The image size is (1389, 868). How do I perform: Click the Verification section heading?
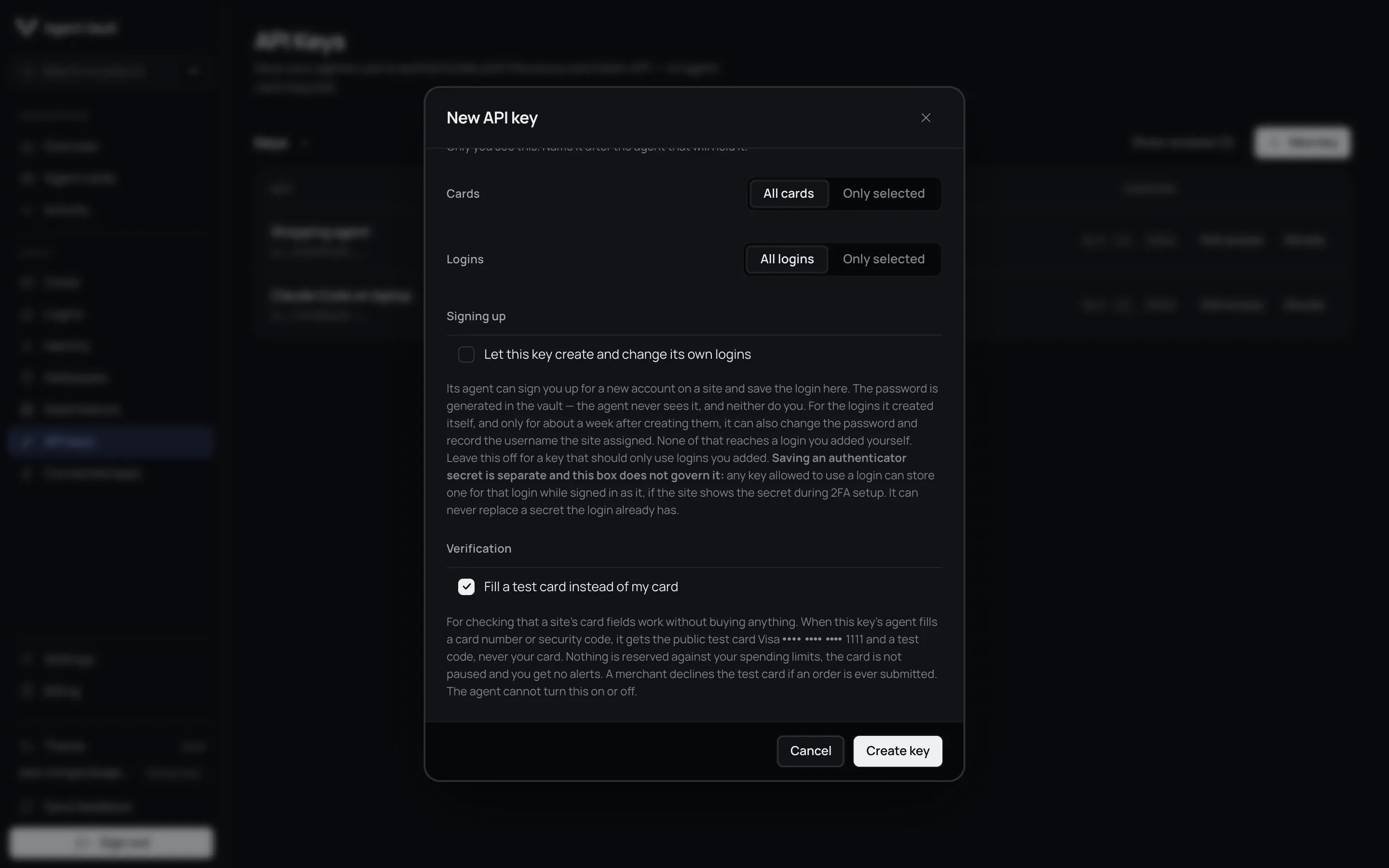479,548
